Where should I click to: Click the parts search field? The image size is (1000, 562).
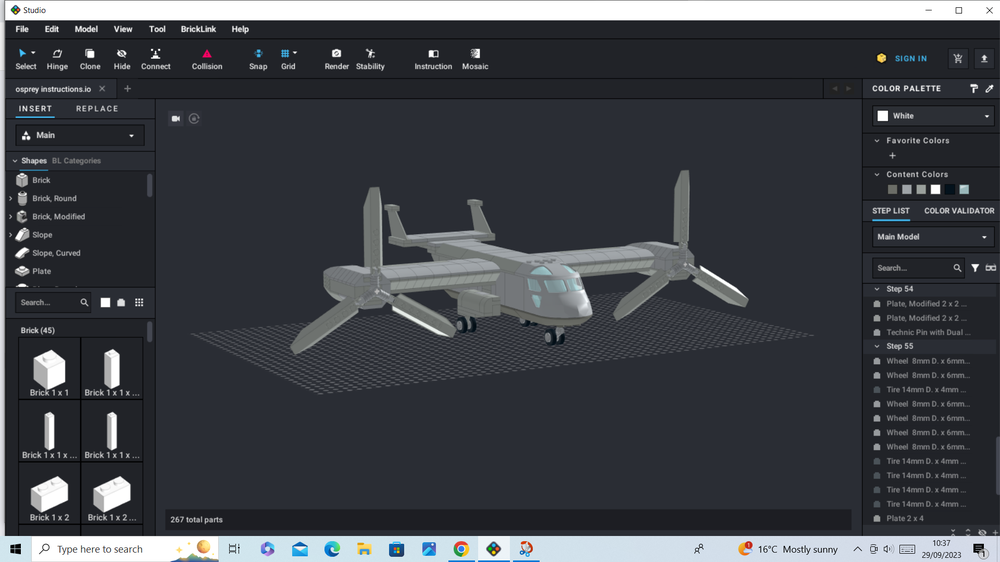point(54,302)
